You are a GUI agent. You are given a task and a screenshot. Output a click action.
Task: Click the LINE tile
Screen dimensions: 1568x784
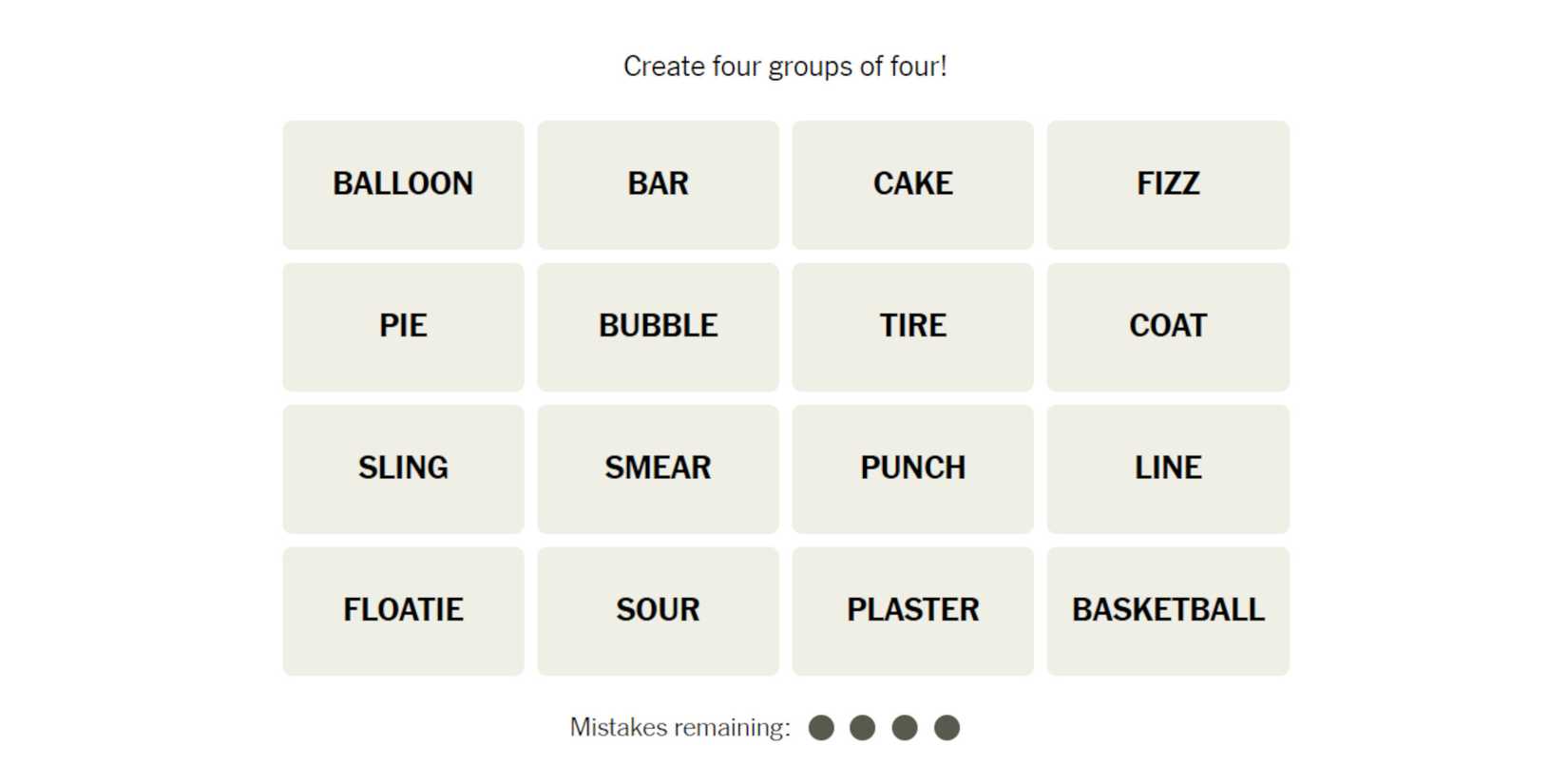(x=1168, y=468)
